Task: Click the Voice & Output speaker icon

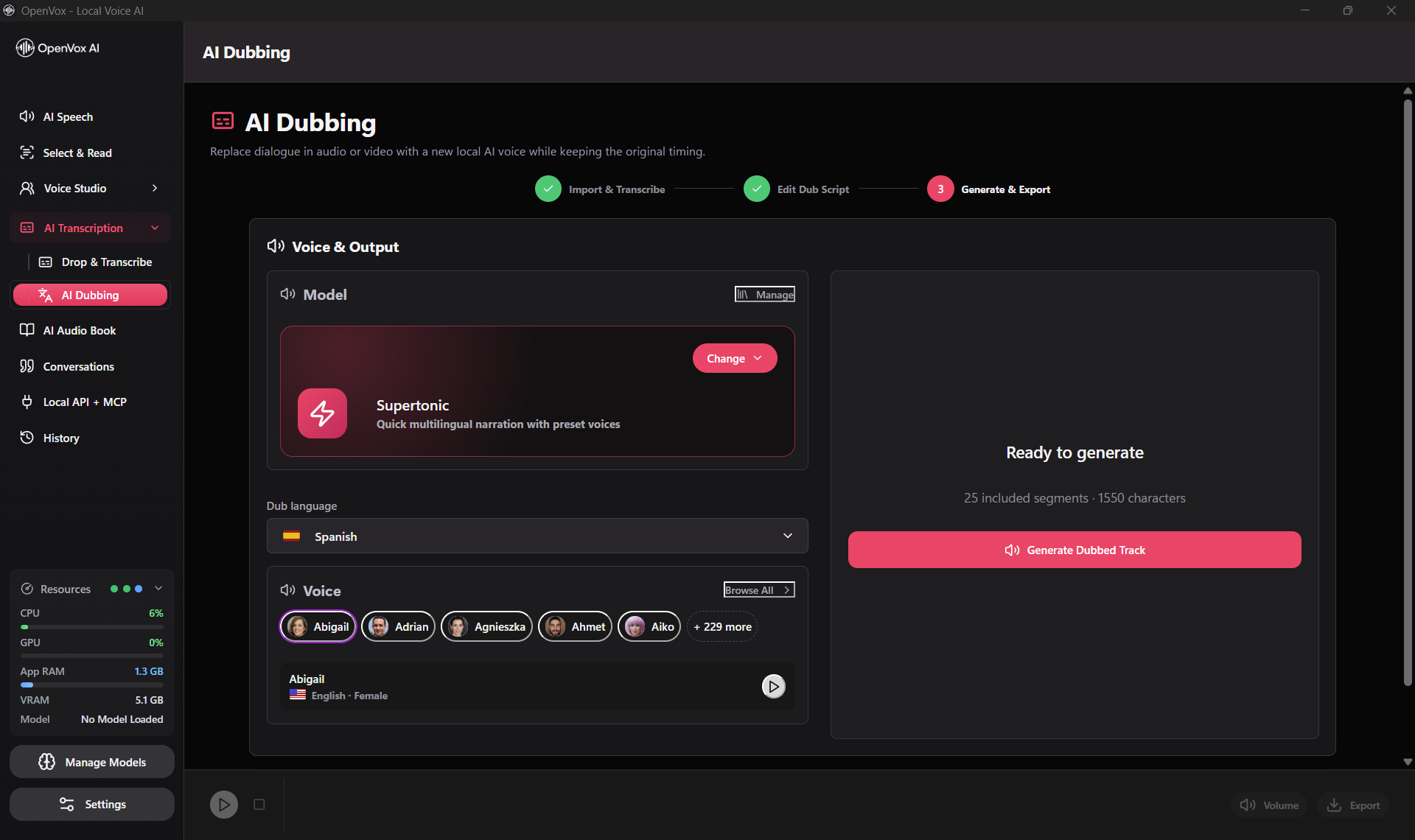Action: click(x=276, y=246)
